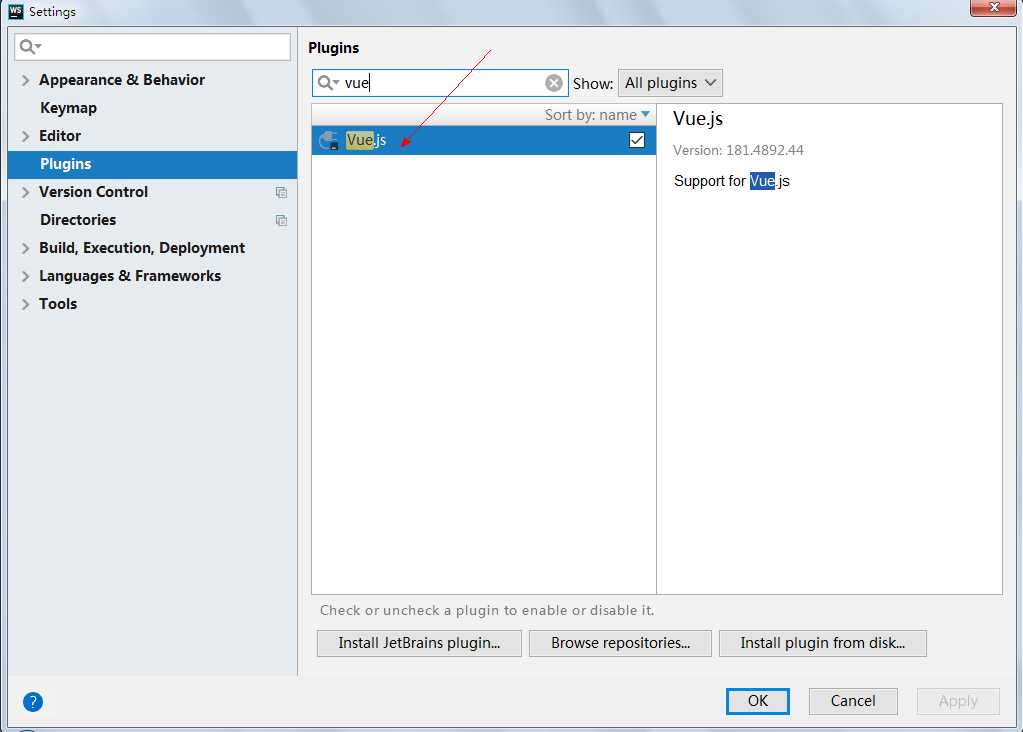Click Install JetBrains plugin button
1023x732 pixels.
pyautogui.click(x=419, y=643)
